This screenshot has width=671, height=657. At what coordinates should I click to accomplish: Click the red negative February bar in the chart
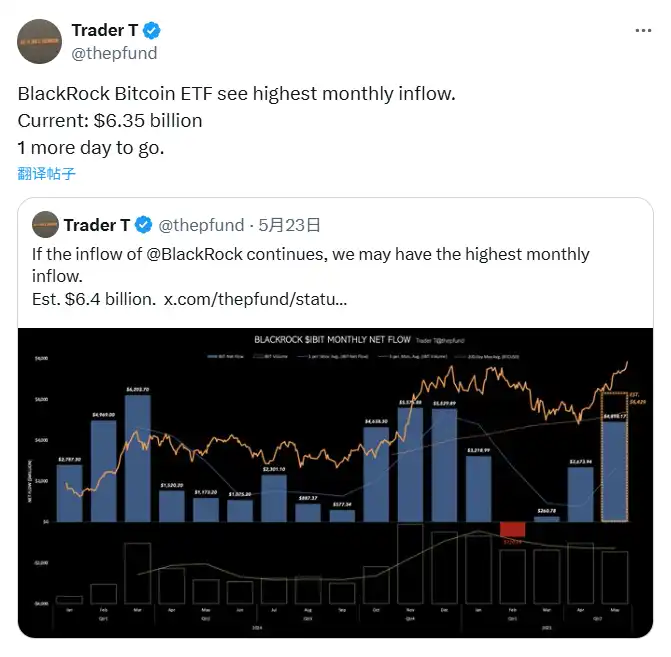tap(512, 529)
